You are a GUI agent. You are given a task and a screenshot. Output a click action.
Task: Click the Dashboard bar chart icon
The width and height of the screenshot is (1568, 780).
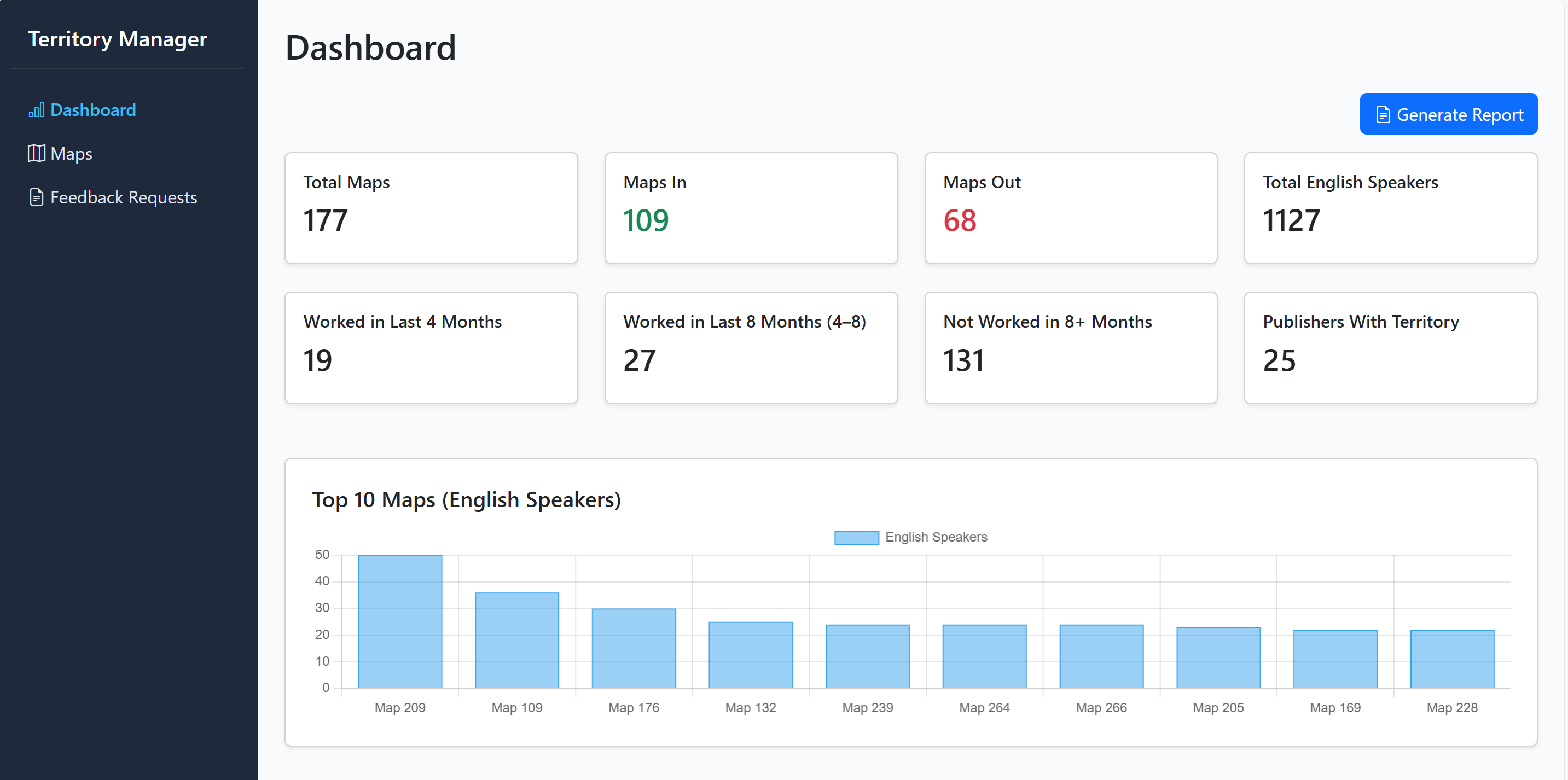coord(37,110)
